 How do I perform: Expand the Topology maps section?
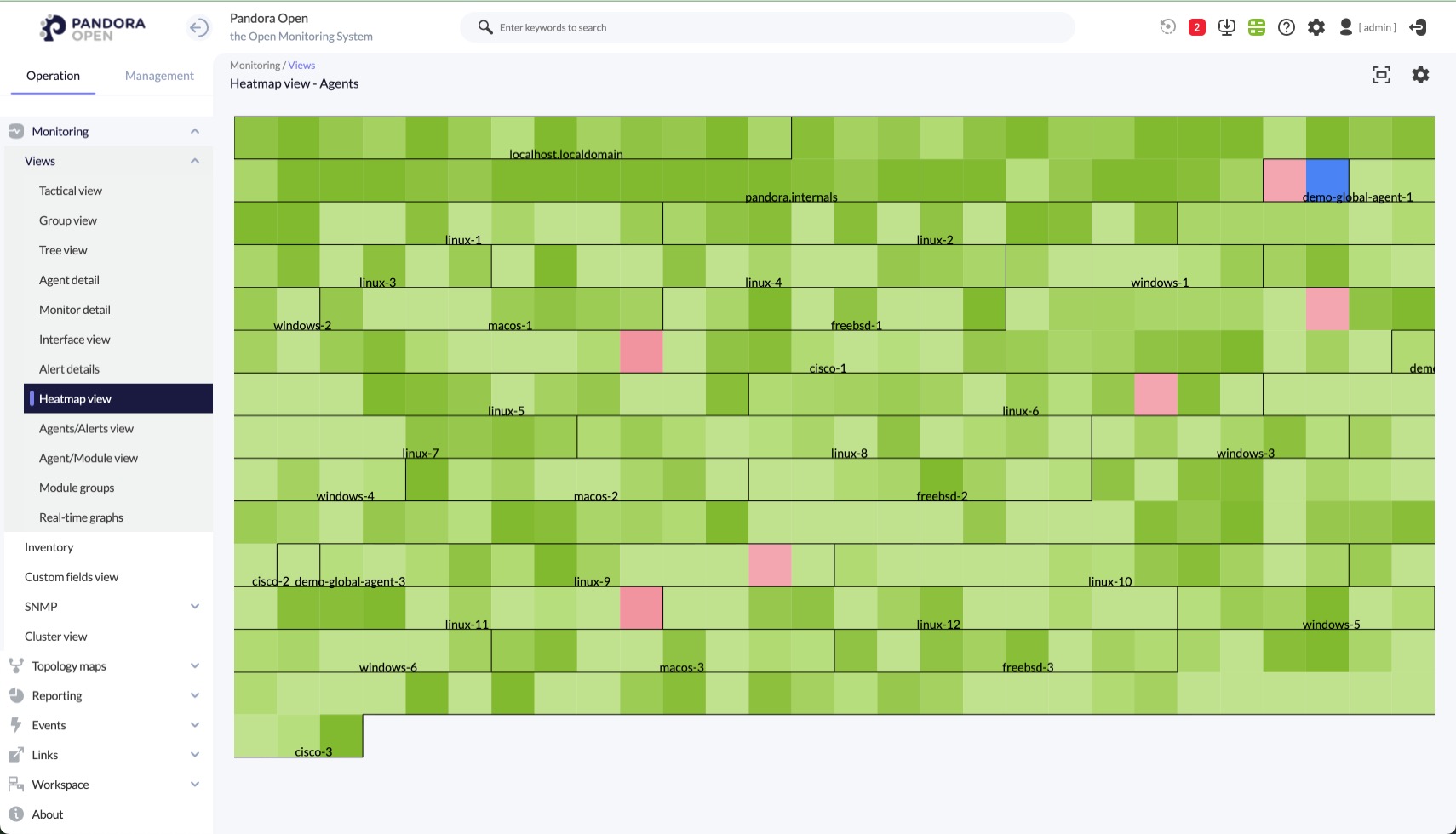click(195, 666)
